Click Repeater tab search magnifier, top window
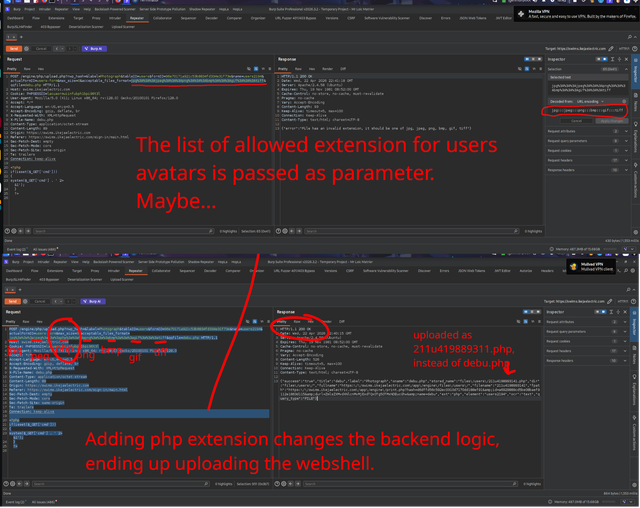This screenshot has height=508, width=640. pos(630,37)
